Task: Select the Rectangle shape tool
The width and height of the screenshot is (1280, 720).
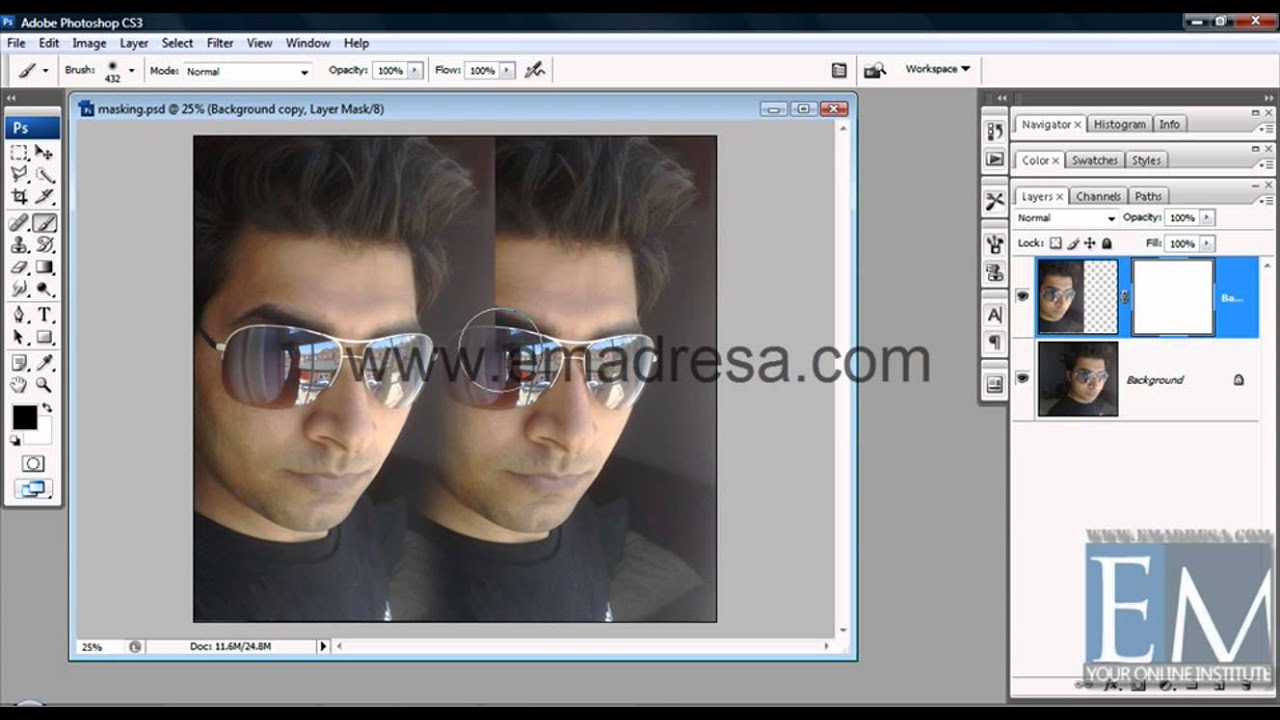Action: click(x=44, y=338)
